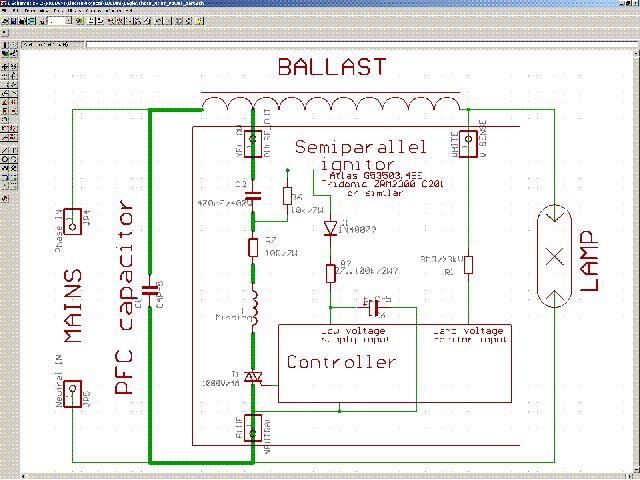Click the LAMP label text
Image resolution: width=640 pixels, height=480 pixels.
(589, 261)
